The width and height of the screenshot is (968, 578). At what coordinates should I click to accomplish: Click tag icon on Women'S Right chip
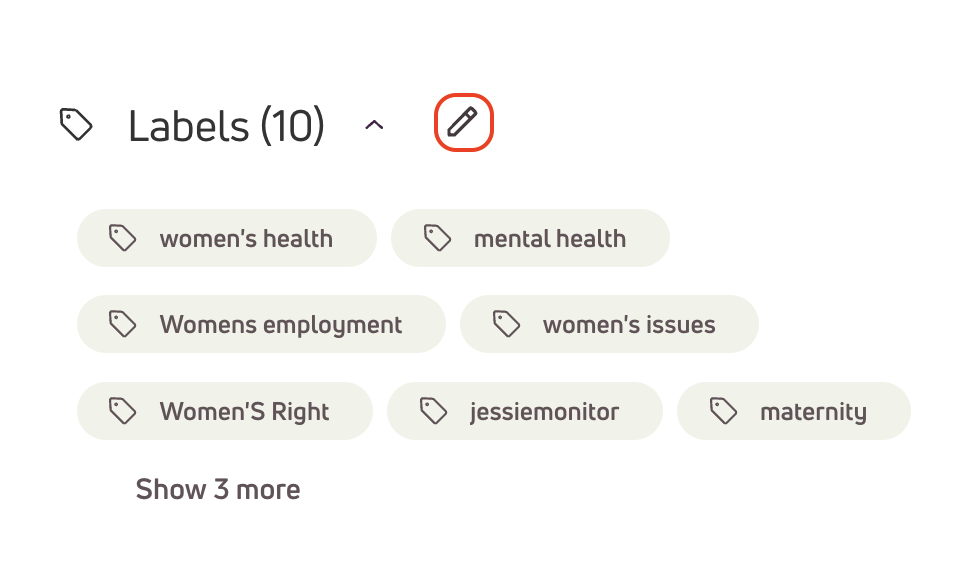point(122,411)
